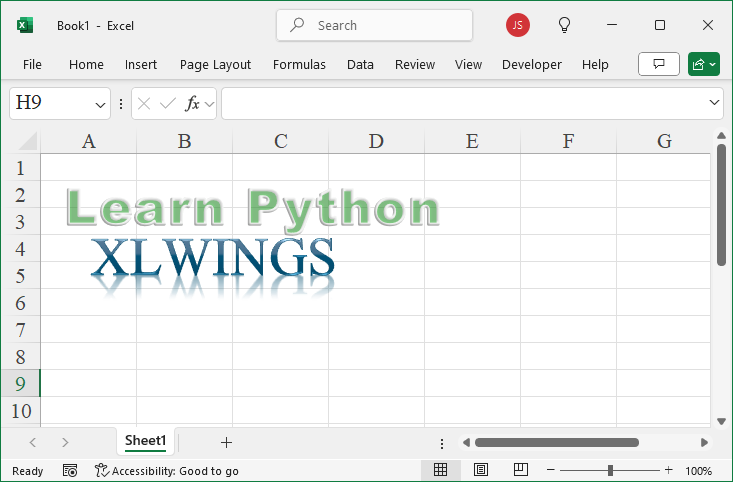Click the vertical scroll up arrow

[x=721, y=136]
